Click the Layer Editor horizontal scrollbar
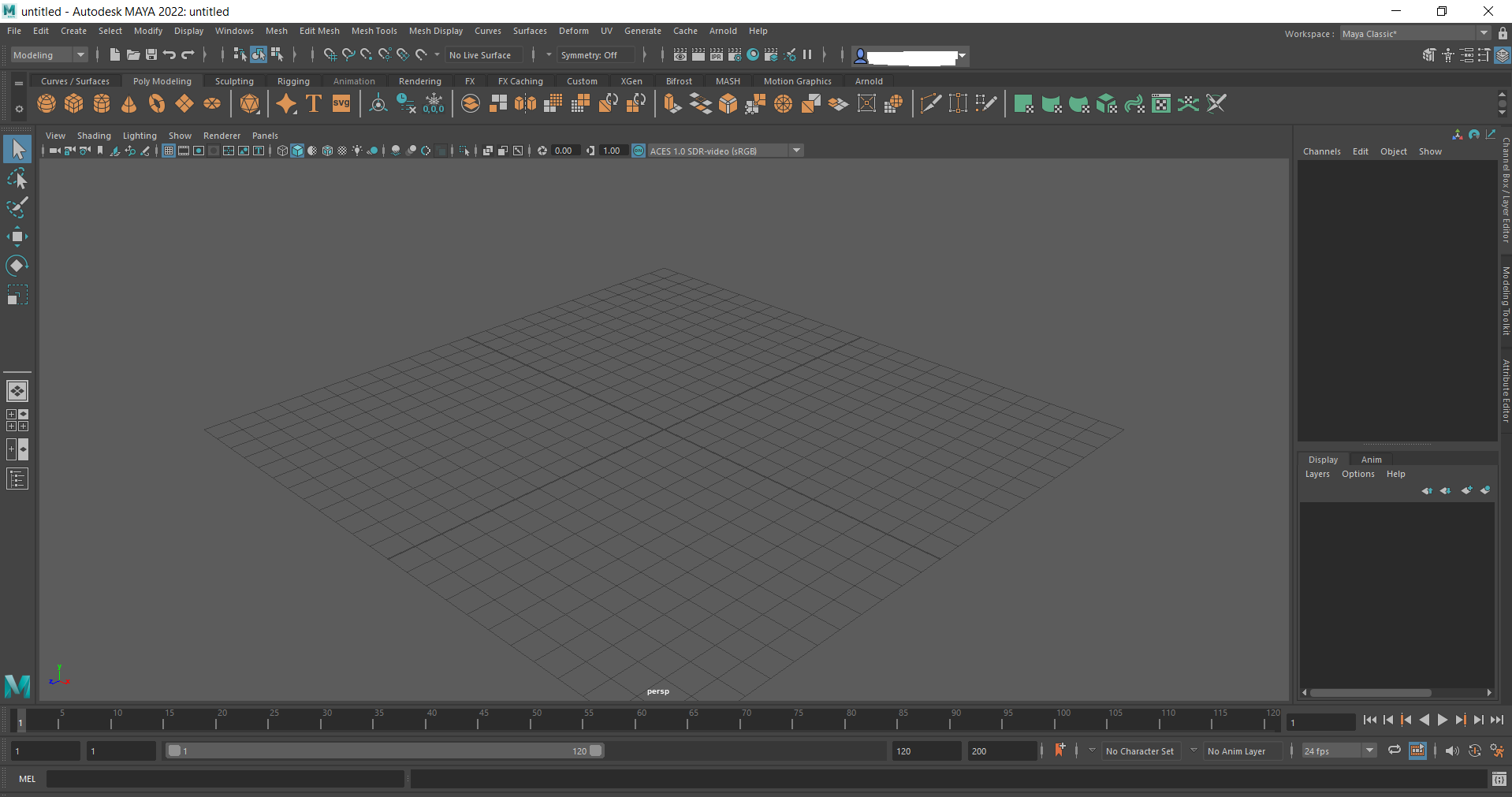 (1370, 693)
